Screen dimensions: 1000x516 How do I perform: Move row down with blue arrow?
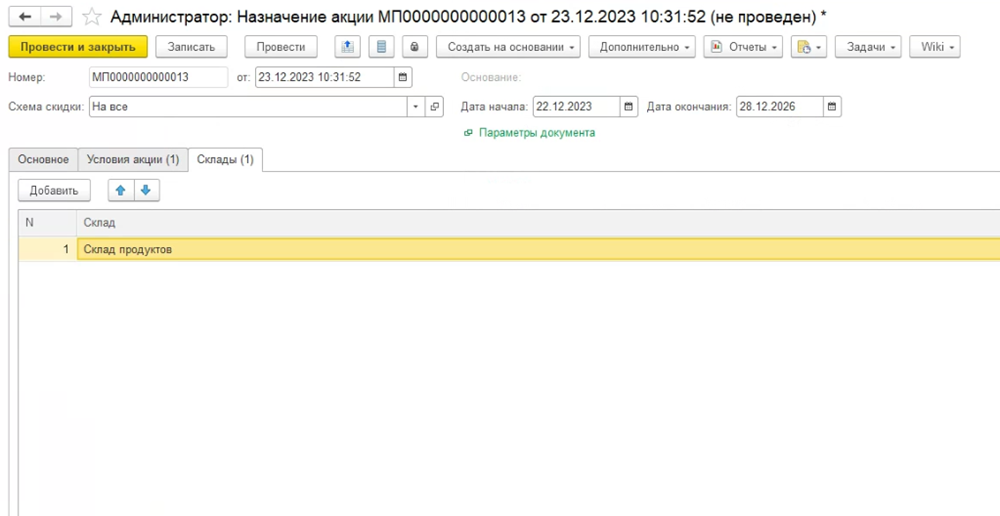pyautogui.click(x=144, y=190)
